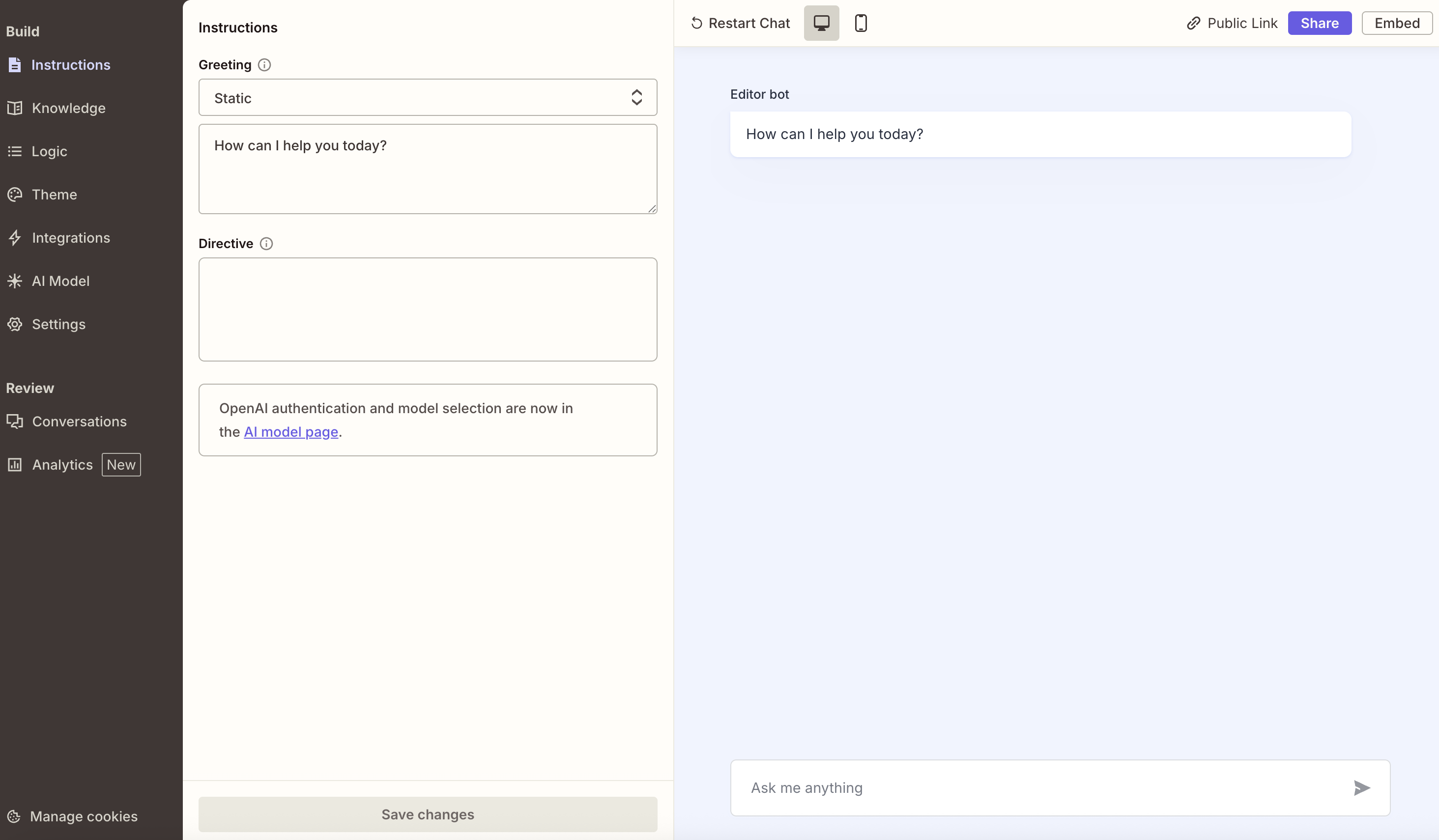1439x840 pixels.
Task: Open the Settings section
Action: [x=58, y=324]
